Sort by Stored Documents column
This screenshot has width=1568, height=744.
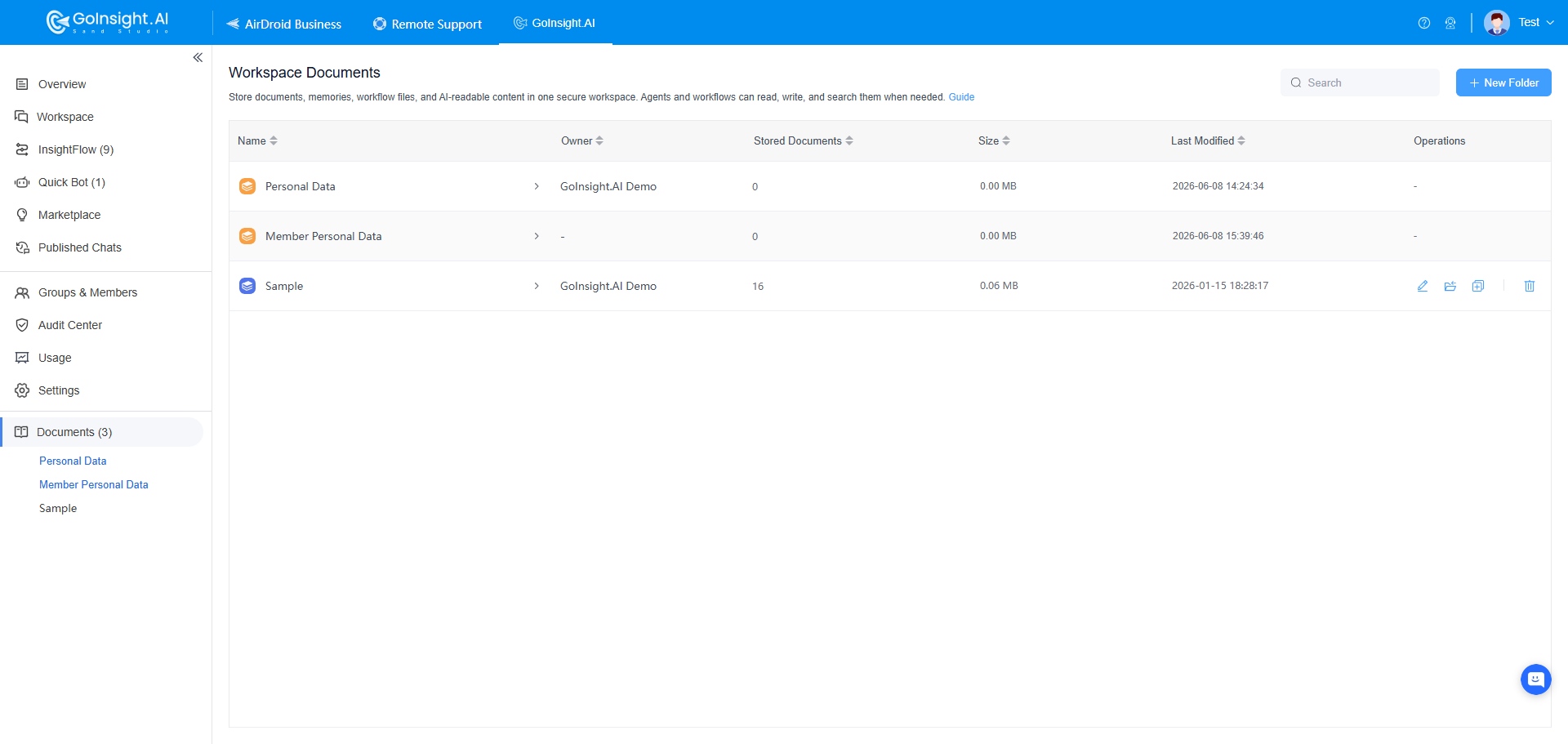849,140
